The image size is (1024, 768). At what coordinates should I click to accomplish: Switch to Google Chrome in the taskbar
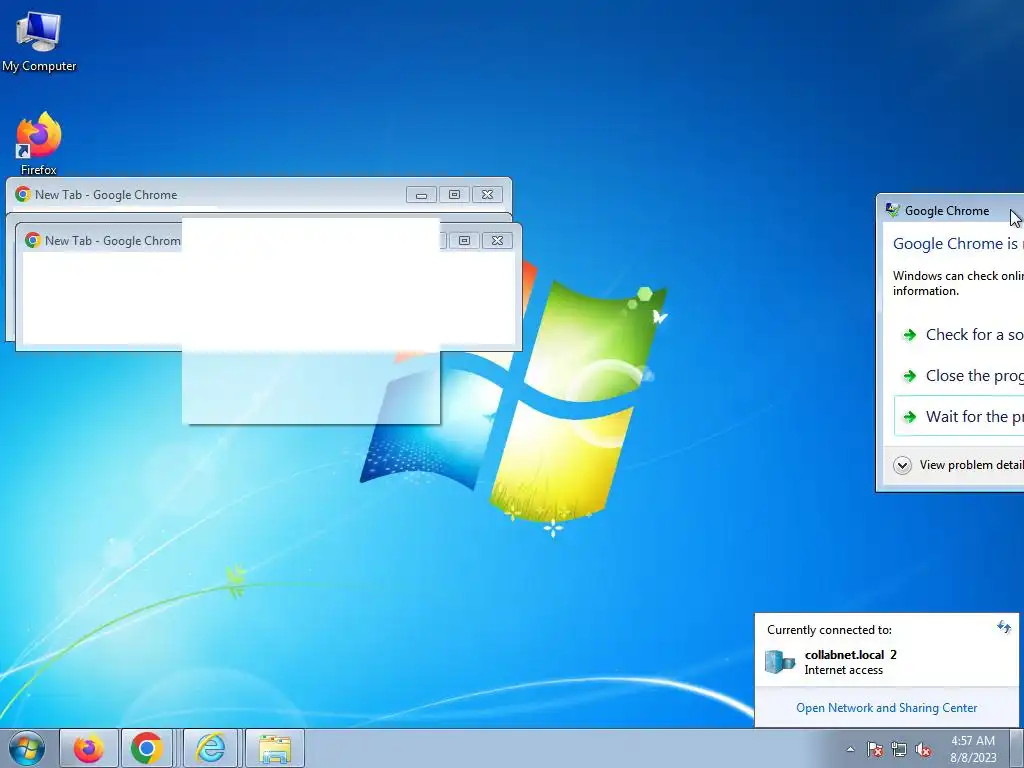[x=147, y=748]
